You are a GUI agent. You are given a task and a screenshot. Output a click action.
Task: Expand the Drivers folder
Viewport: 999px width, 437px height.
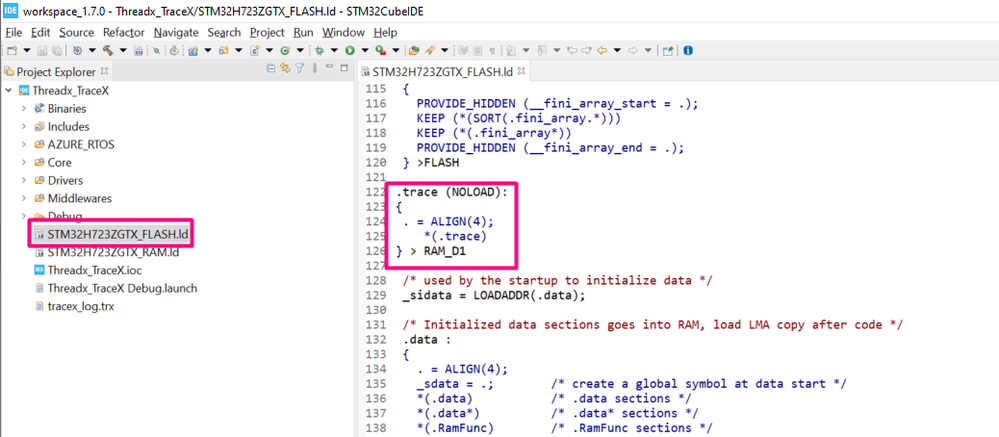click(x=24, y=180)
